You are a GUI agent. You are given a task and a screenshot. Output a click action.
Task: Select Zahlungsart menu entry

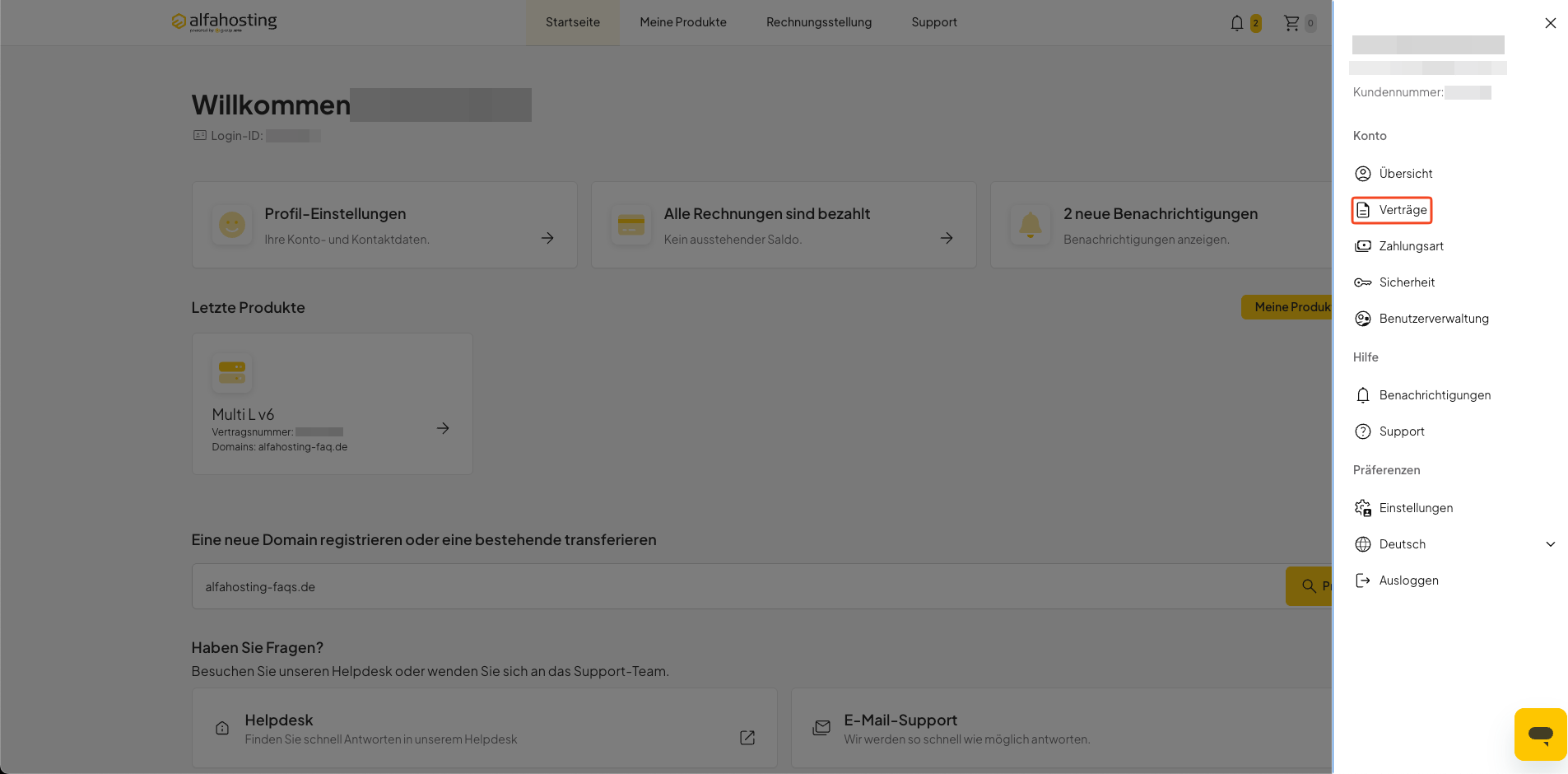coord(1412,246)
